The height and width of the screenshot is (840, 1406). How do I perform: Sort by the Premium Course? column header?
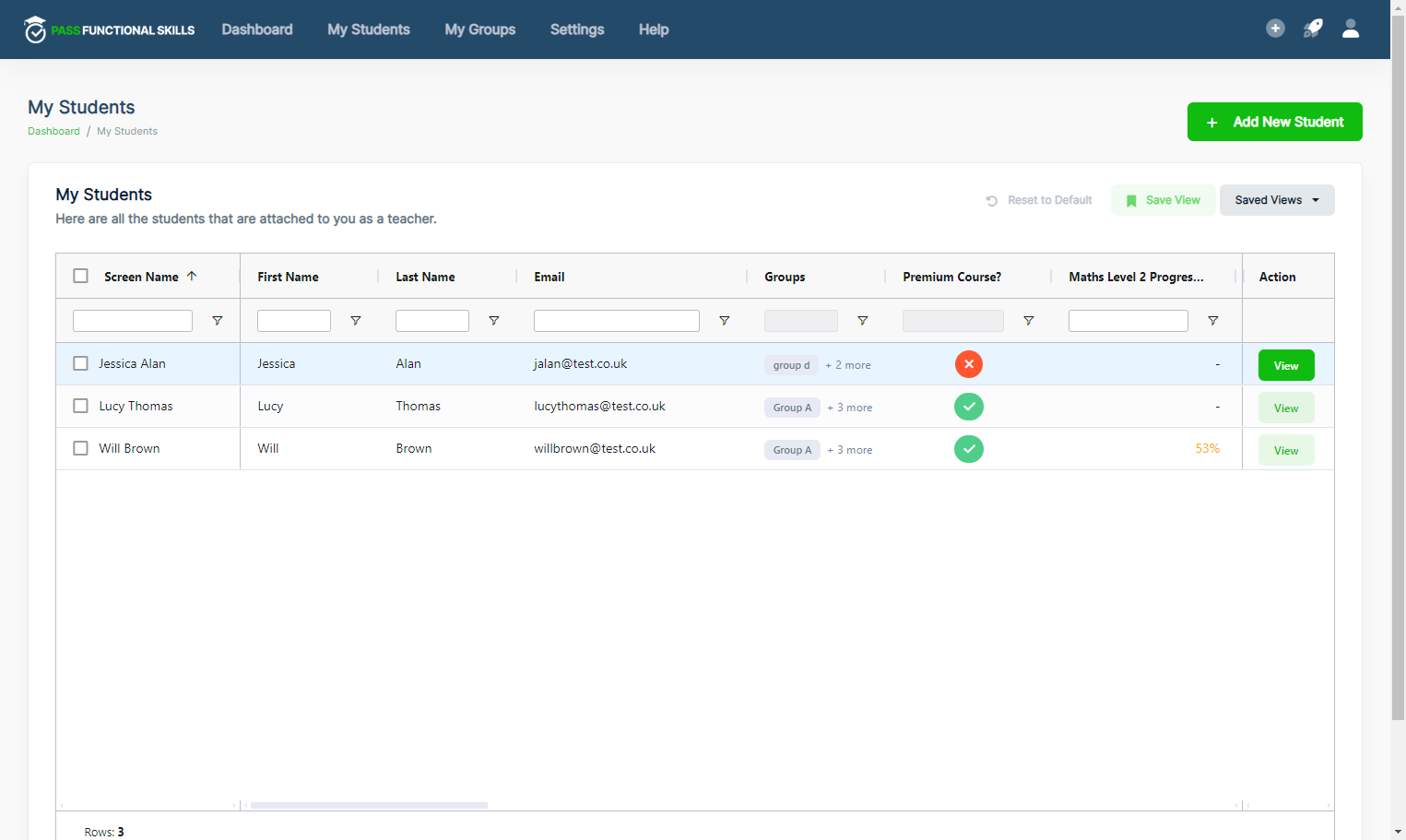[951, 277]
